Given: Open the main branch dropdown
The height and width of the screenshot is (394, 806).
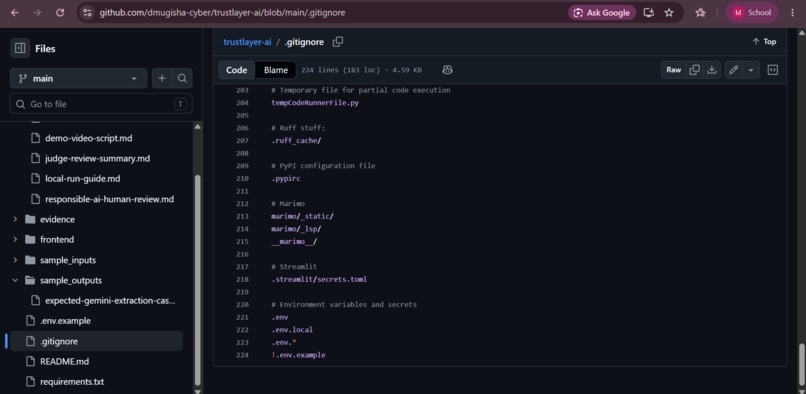Looking at the screenshot, I should click(x=79, y=78).
